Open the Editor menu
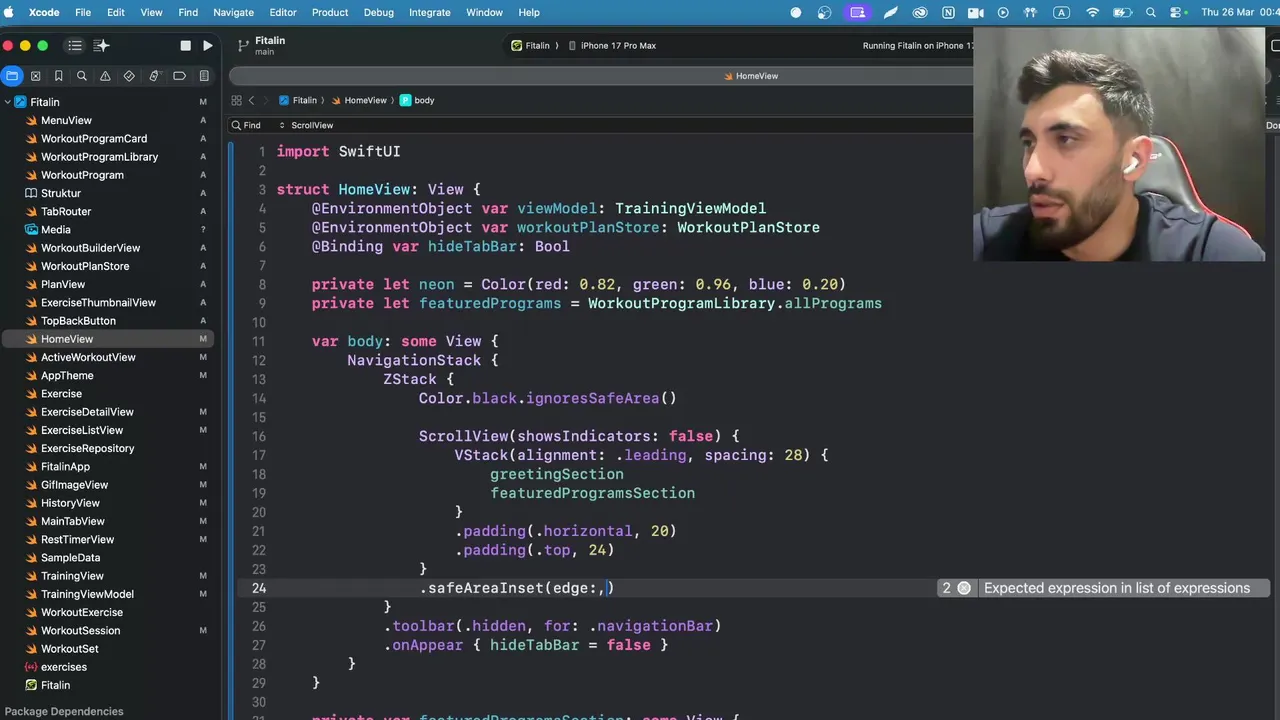 tap(283, 12)
